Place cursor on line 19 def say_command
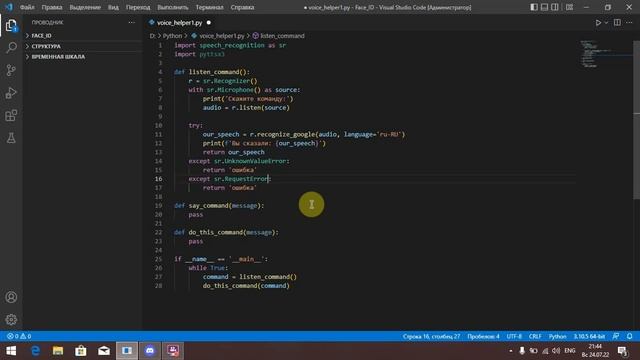This screenshot has width=640, height=360. click(219, 206)
